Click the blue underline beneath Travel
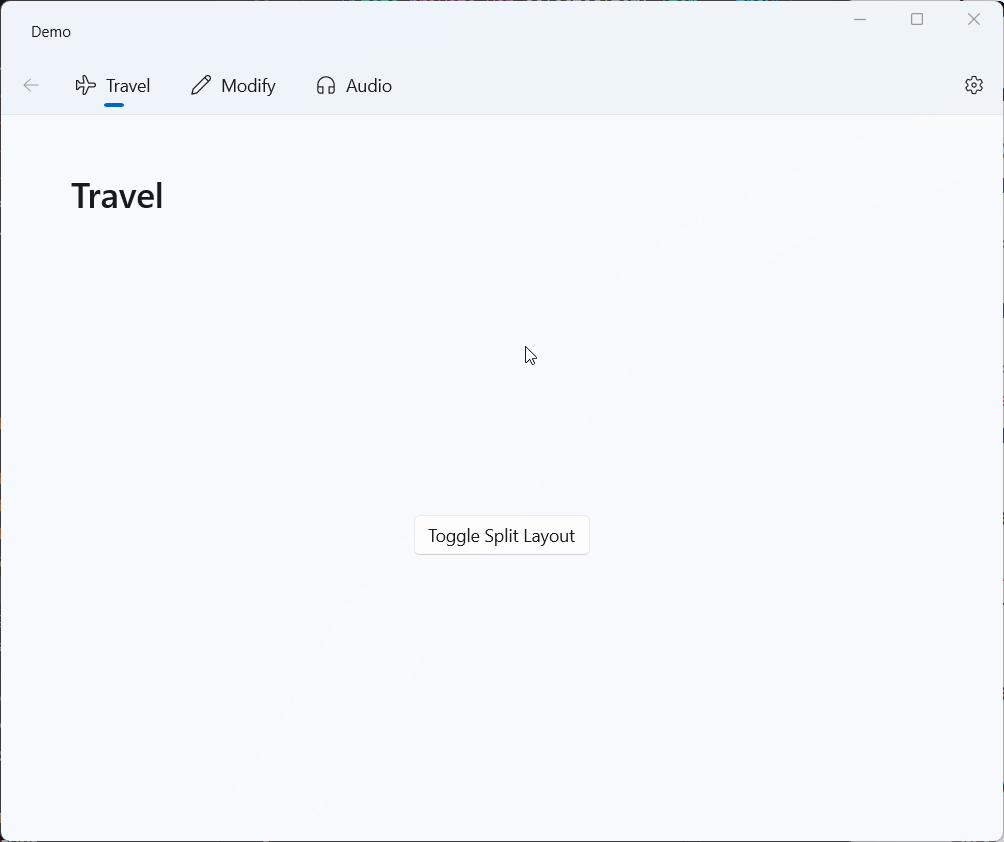The image size is (1004, 842). pyautogui.click(x=114, y=104)
